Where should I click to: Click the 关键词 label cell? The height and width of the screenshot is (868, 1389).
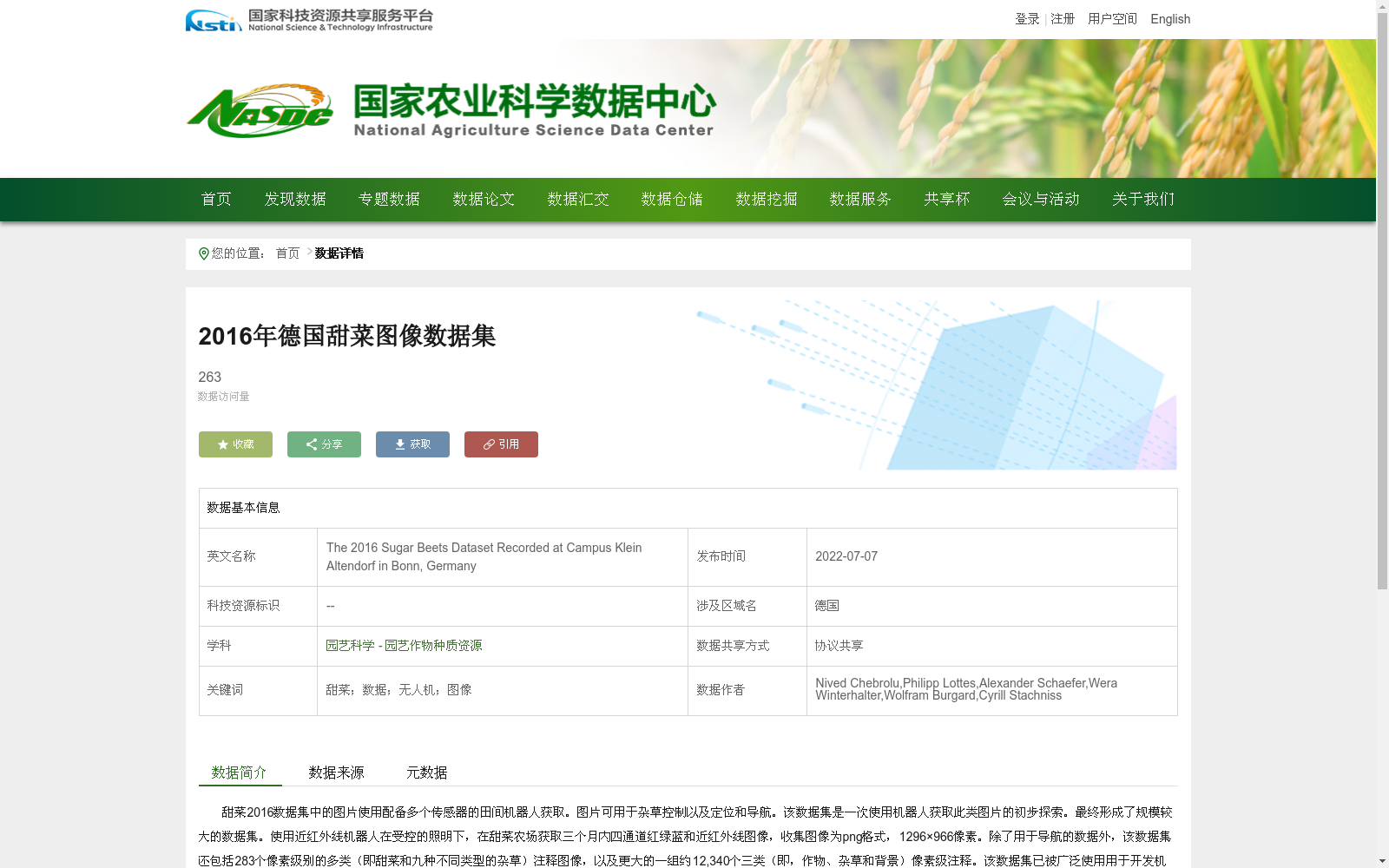tap(258, 690)
